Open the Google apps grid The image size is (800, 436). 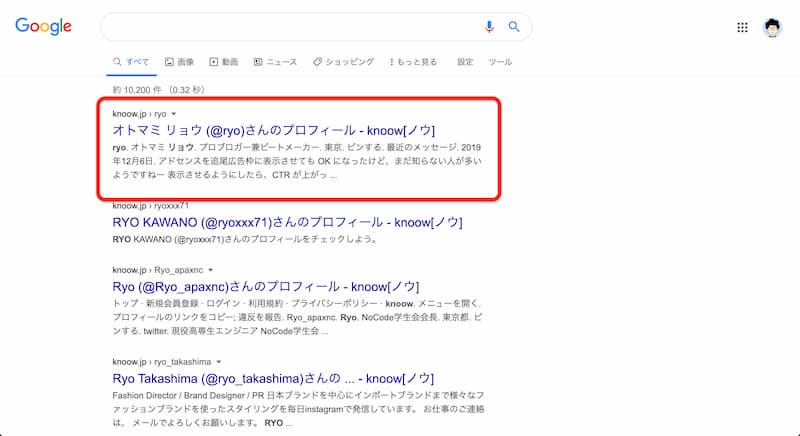point(742,28)
